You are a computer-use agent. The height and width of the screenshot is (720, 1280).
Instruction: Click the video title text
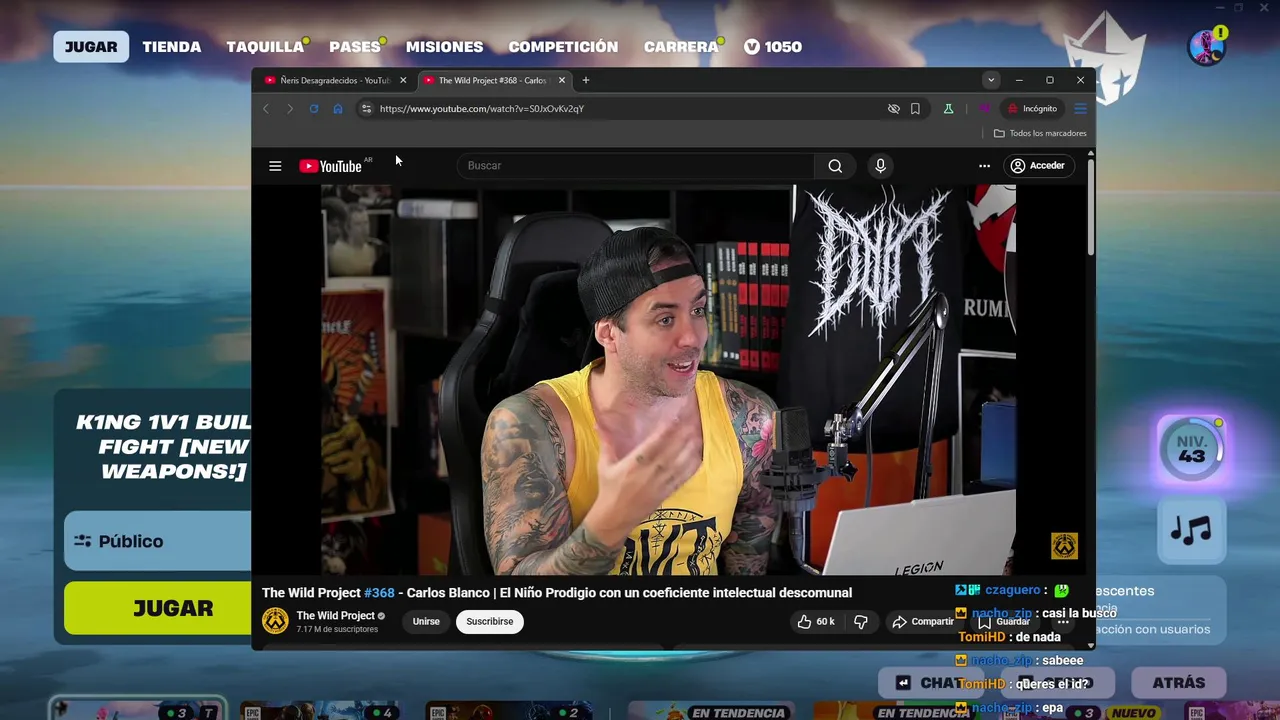tap(557, 593)
